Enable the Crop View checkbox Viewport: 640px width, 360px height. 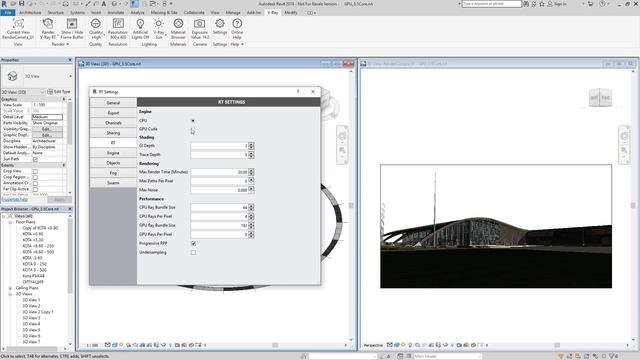pyautogui.click(x=35, y=171)
